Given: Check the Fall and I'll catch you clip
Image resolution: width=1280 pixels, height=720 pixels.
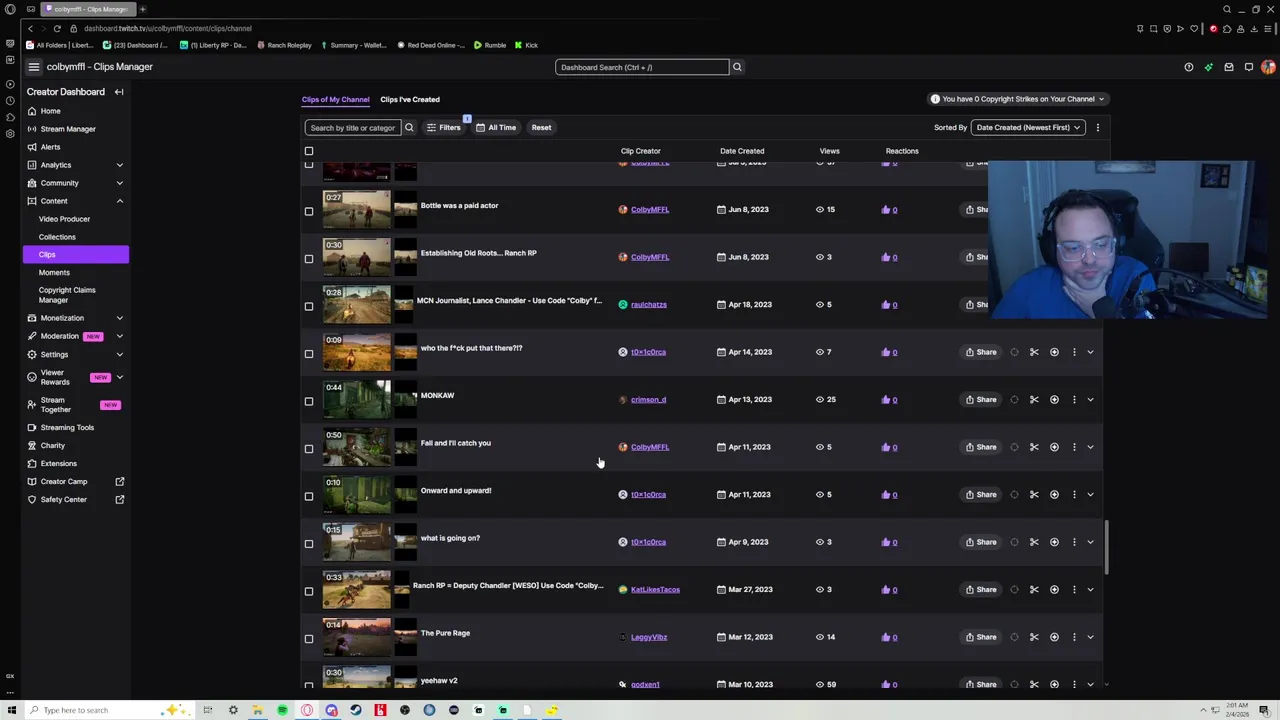Looking at the screenshot, I should coord(309,449).
